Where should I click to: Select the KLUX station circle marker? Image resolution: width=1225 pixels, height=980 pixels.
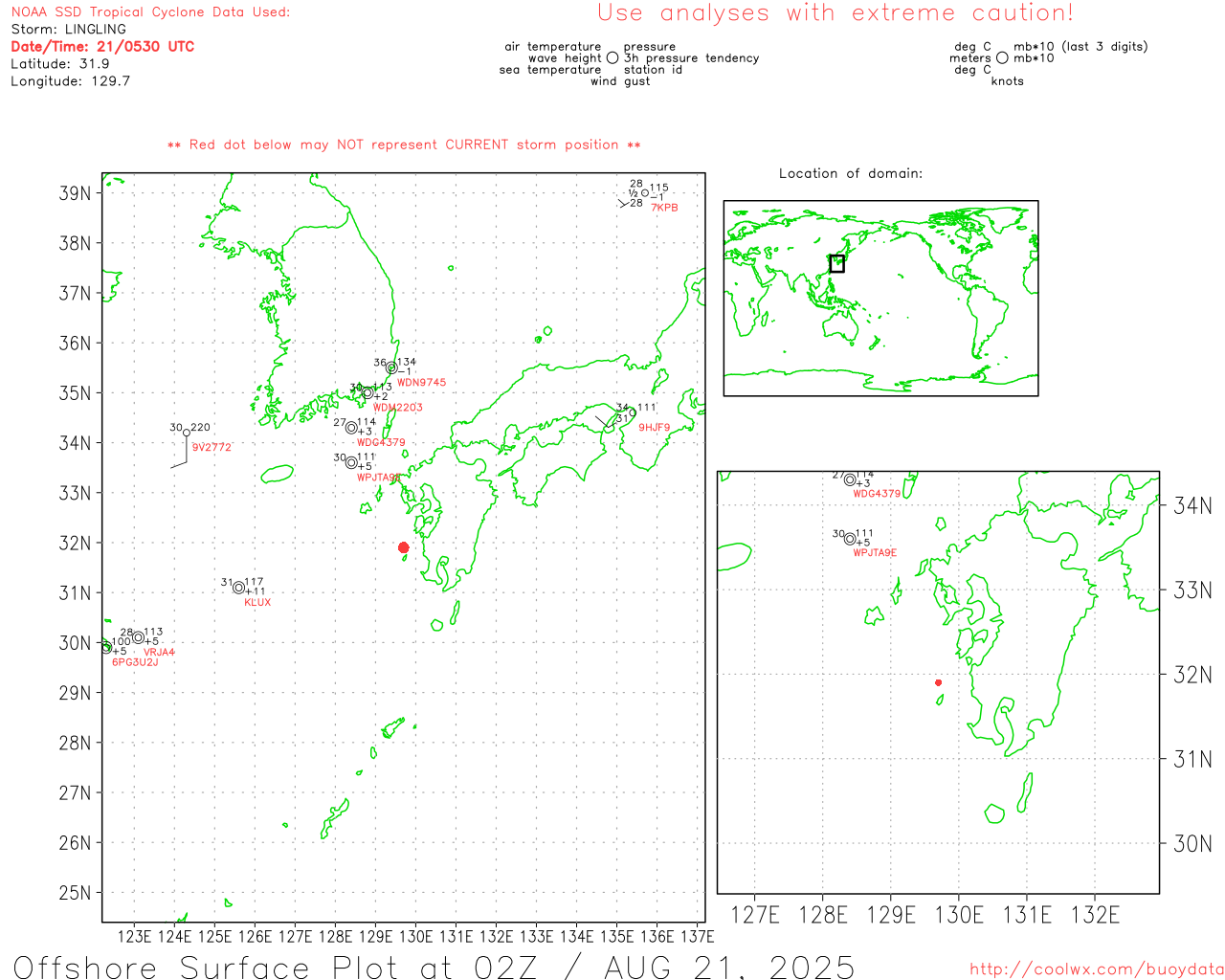[x=238, y=588]
